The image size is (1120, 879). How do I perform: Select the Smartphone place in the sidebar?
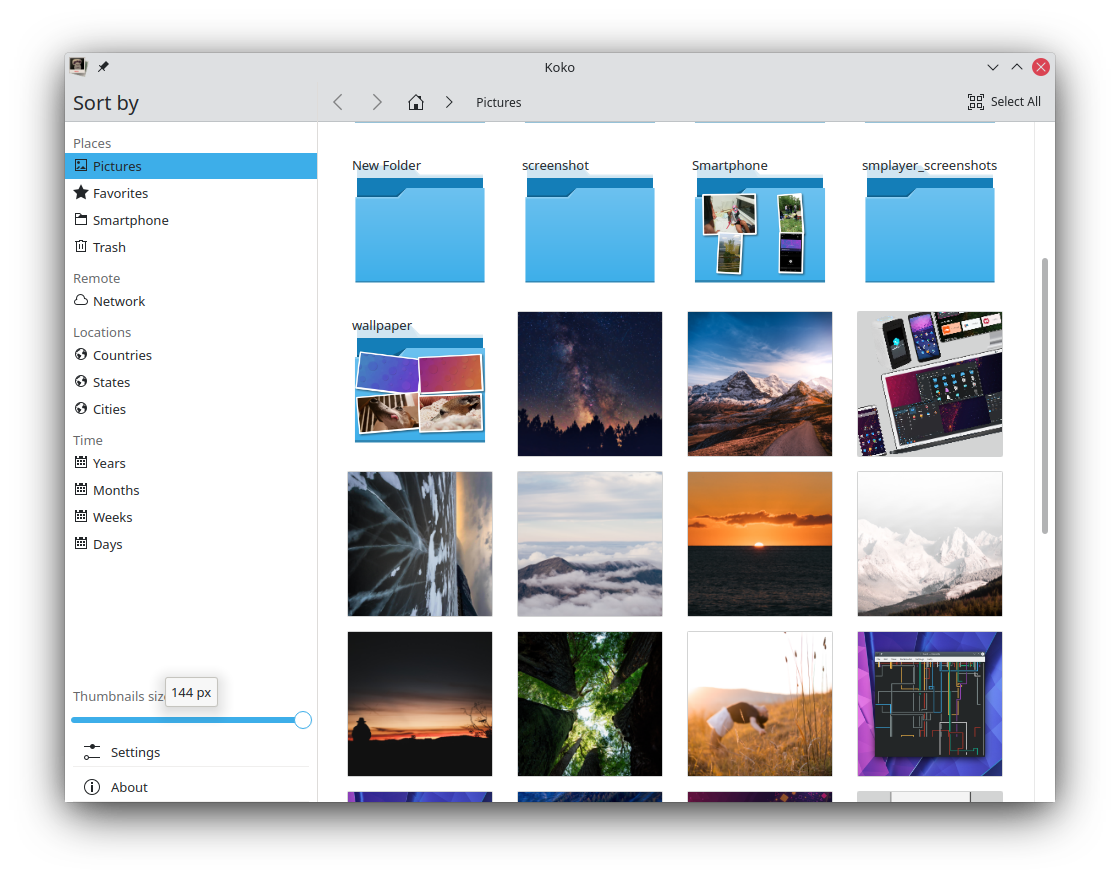(x=130, y=220)
